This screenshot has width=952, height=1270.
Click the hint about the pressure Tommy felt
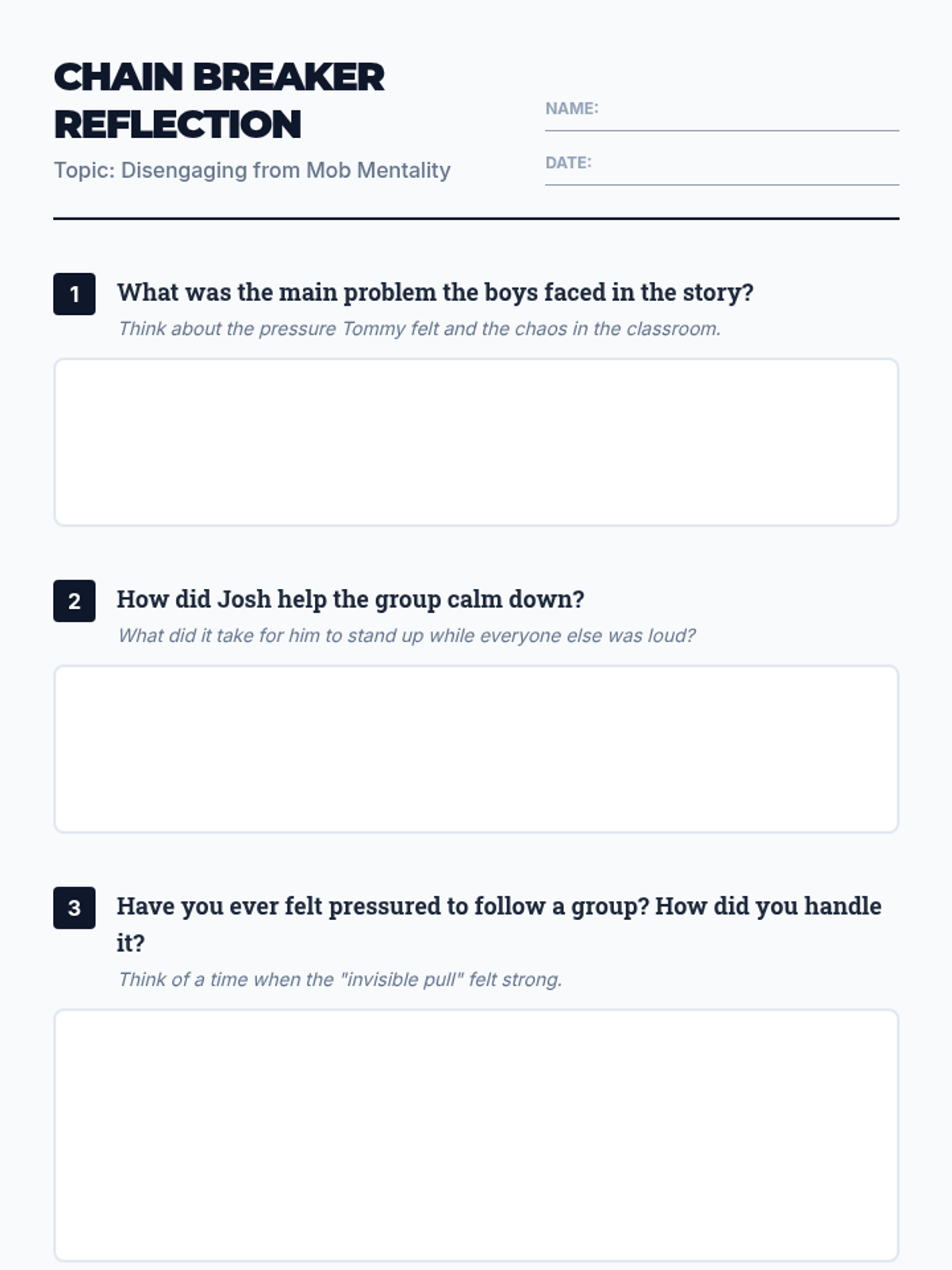[x=419, y=329]
